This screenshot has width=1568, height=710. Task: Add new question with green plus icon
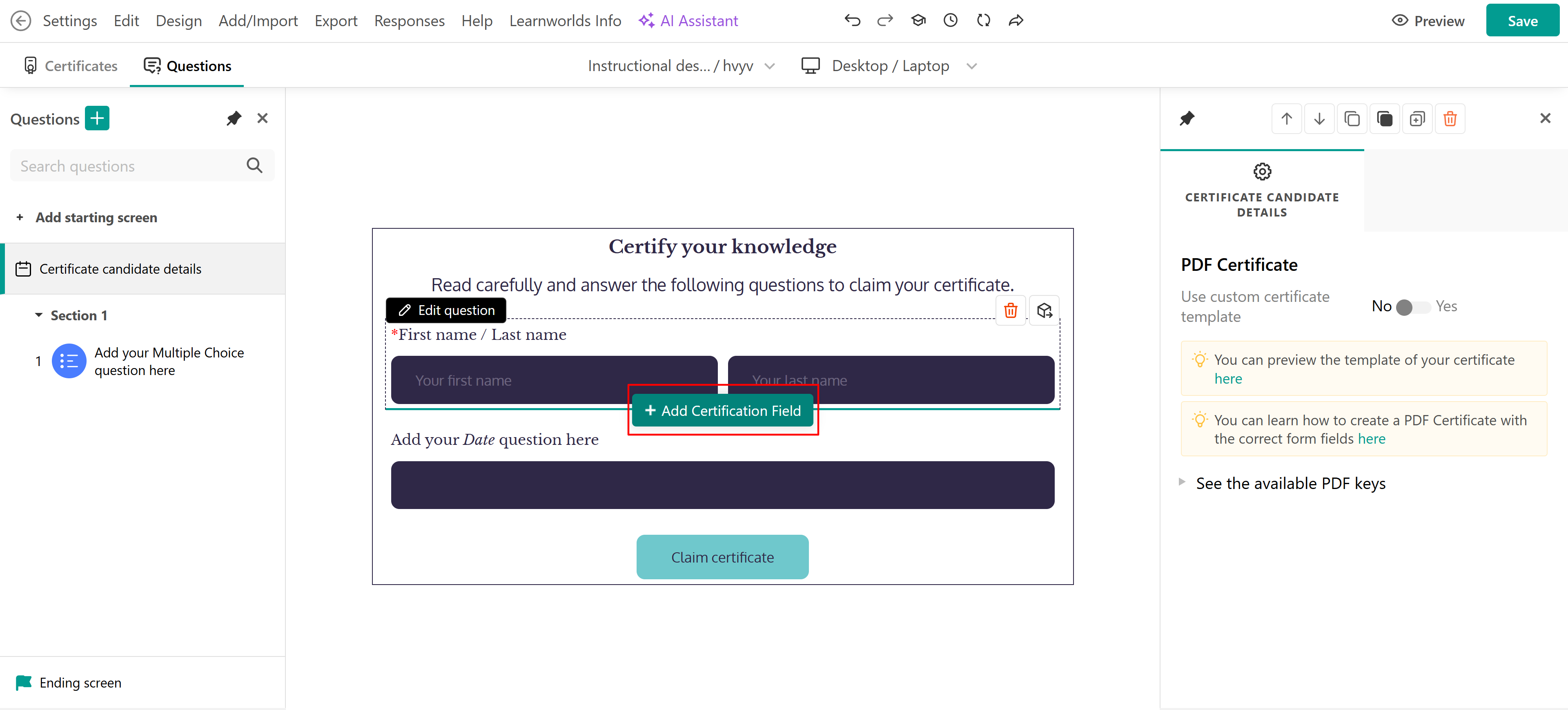97,118
